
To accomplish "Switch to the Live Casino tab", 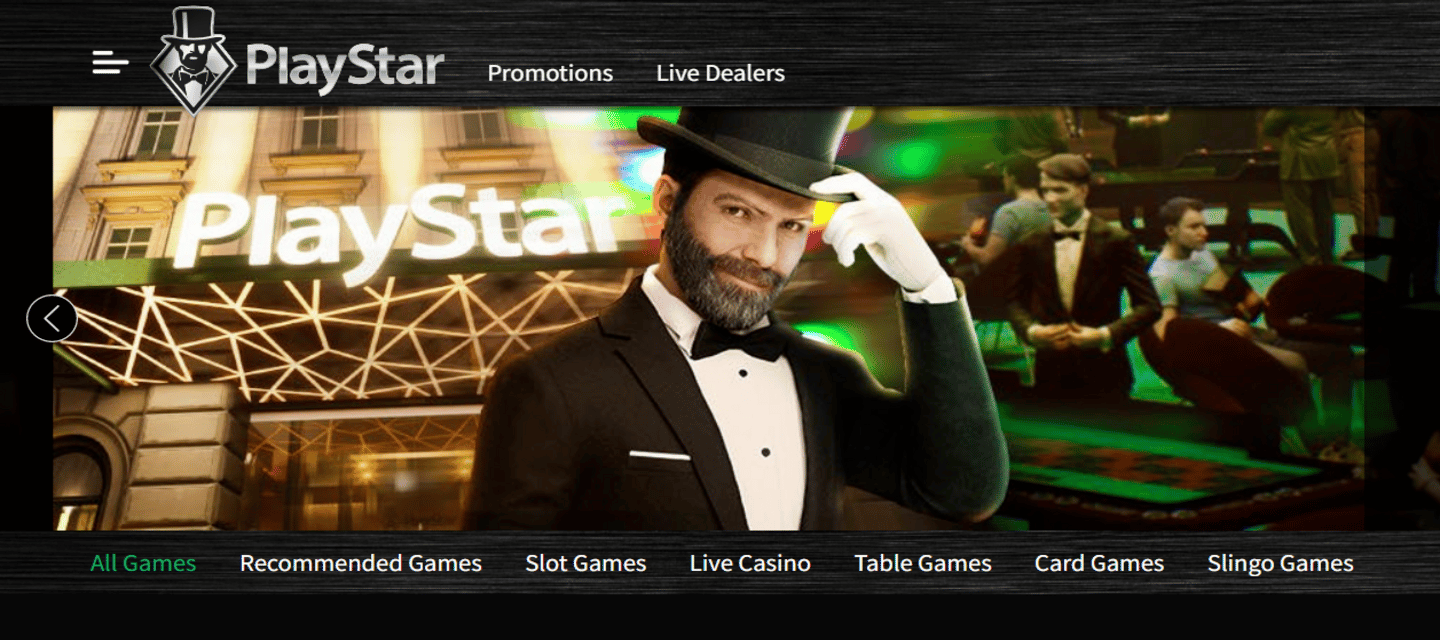I will pyautogui.click(x=750, y=563).
